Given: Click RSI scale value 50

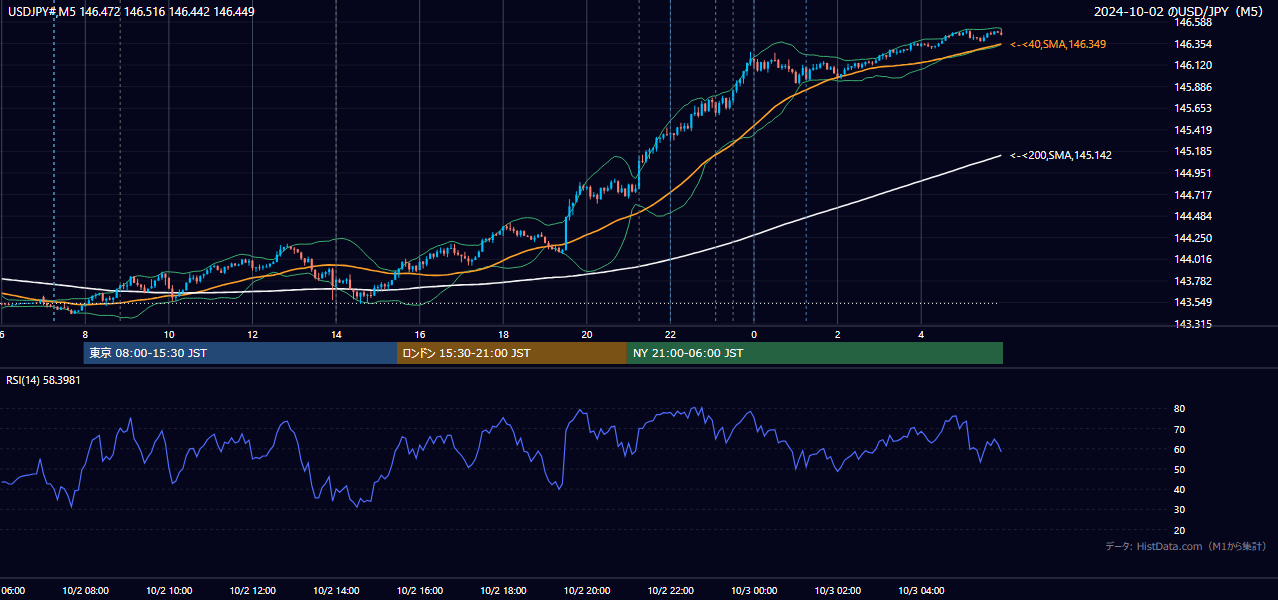Looking at the screenshot, I should pos(1179,469).
